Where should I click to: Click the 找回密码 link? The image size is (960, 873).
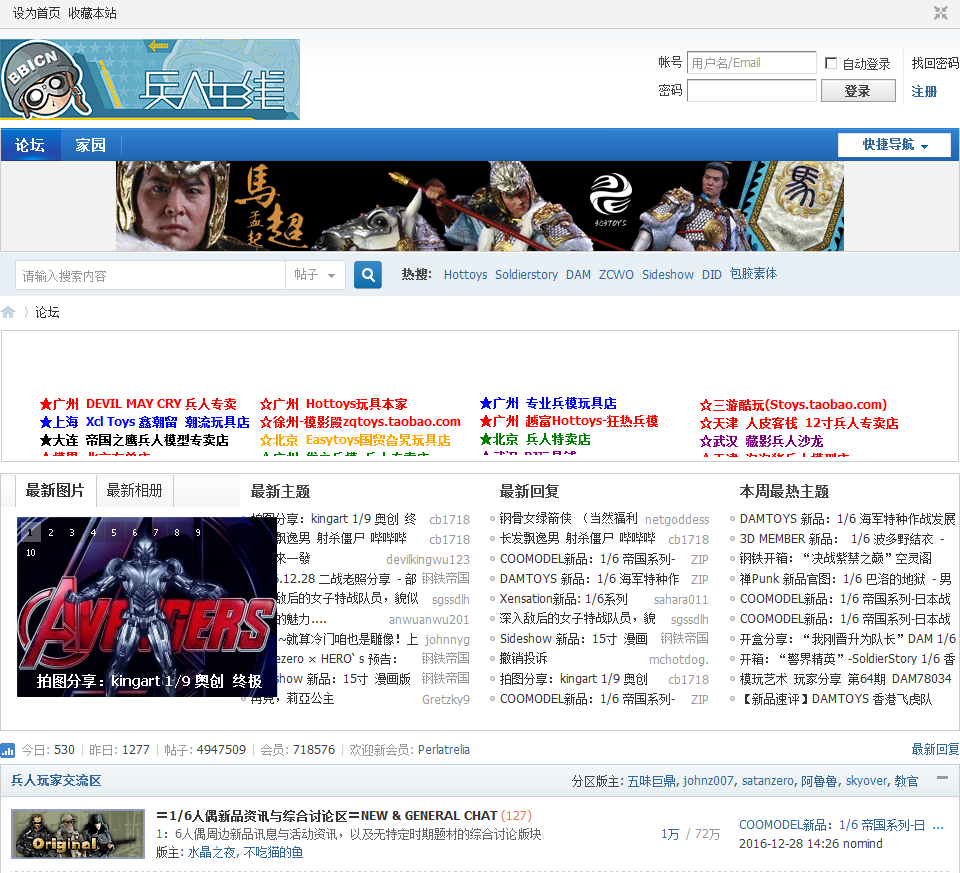935,63
